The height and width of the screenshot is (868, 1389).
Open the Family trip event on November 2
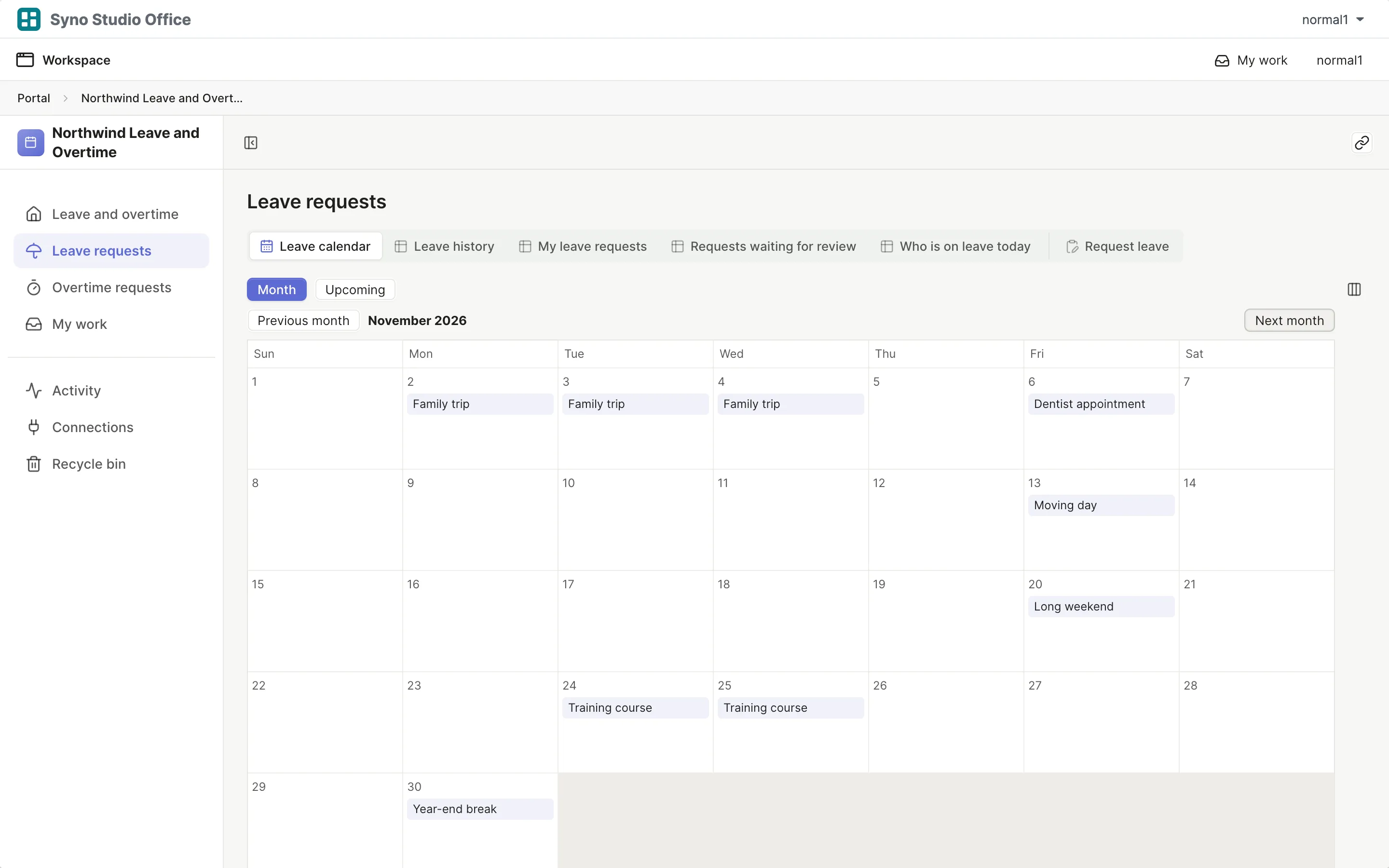(x=480, y=404)
